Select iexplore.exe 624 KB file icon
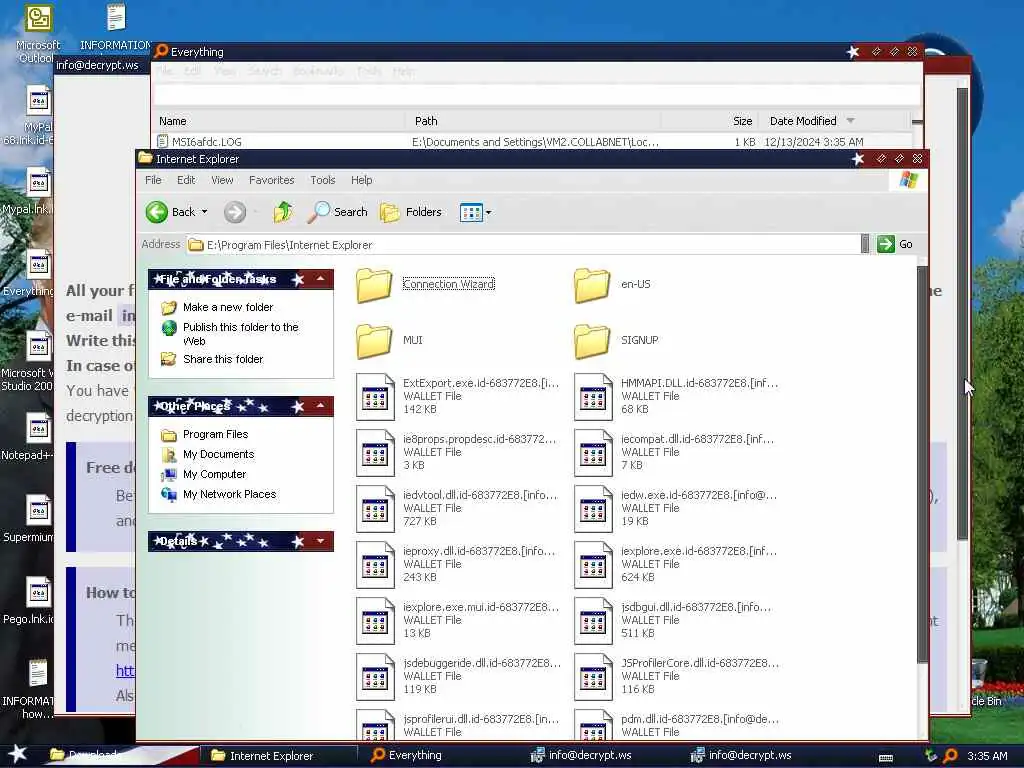Viewport: 1024px width, 768px height. pyautogui.click(x=594, y=565)
